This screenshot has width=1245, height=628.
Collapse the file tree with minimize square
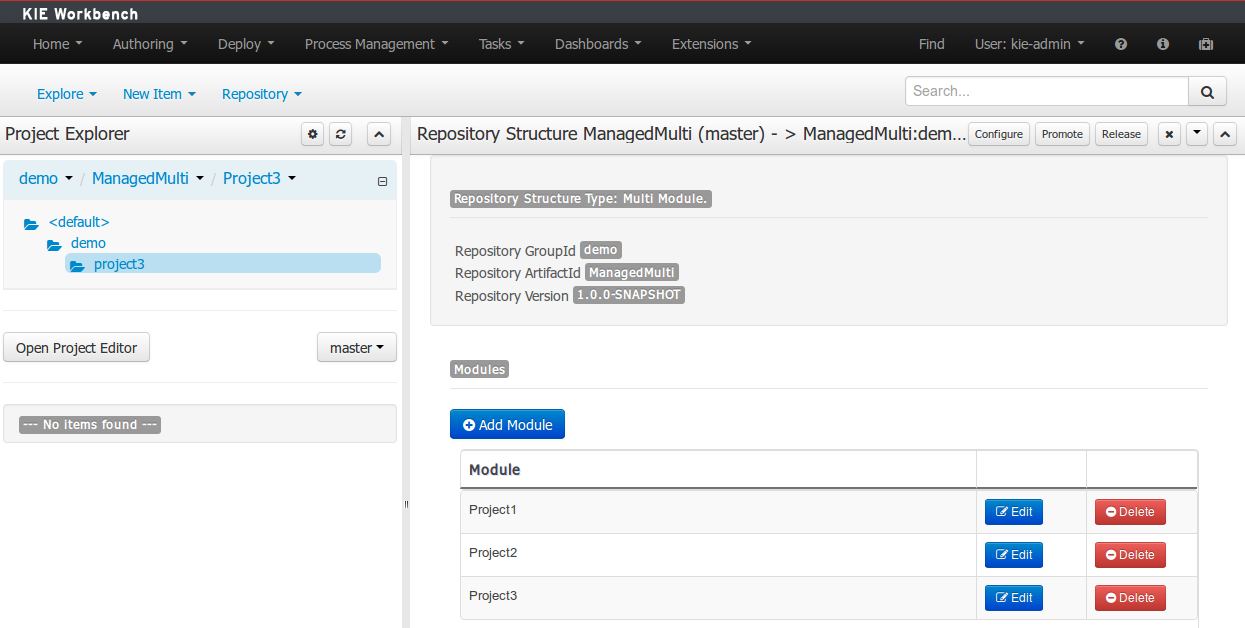coord(382,182)
